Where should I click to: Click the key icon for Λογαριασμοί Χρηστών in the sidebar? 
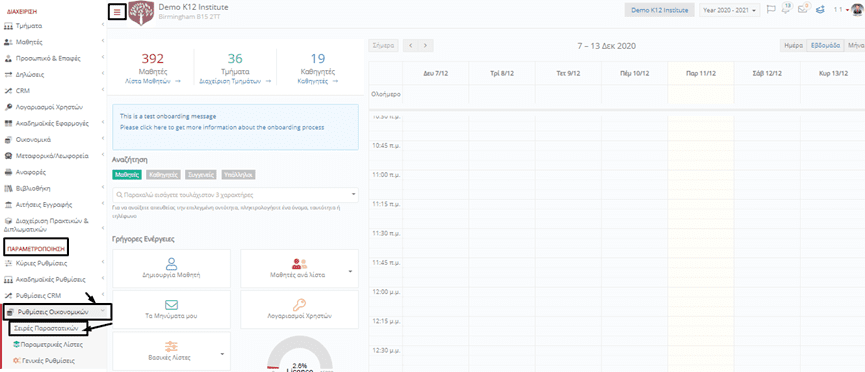click(x=8, y=107)
